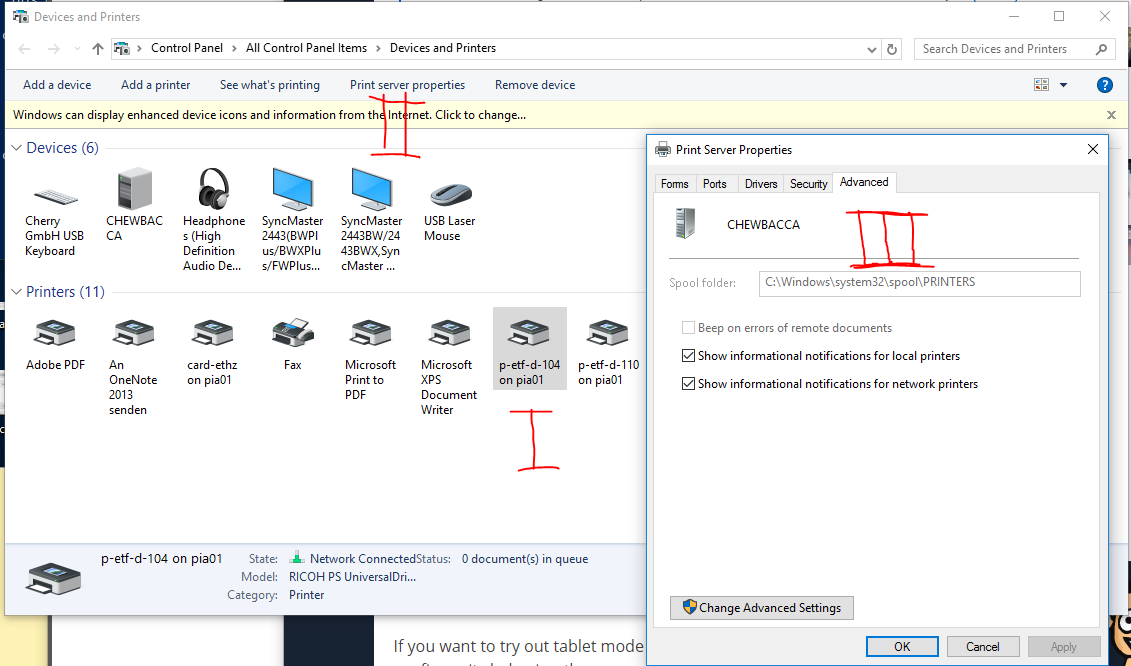
Task: Open the recent locations dropdown arrow
Action: pyautogui.click(x=77, y=49)
